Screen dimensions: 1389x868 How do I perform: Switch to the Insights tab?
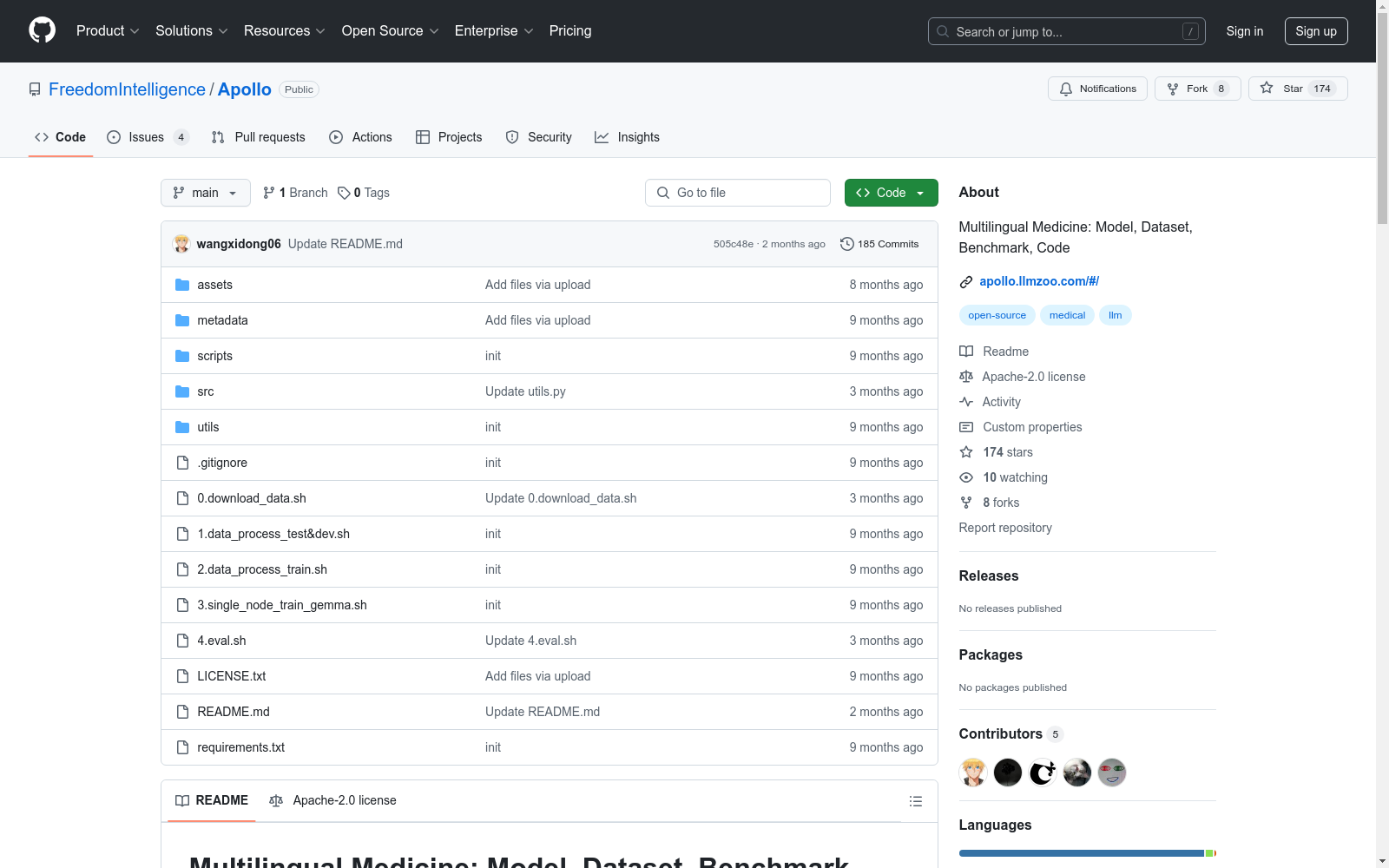point(628,137)
